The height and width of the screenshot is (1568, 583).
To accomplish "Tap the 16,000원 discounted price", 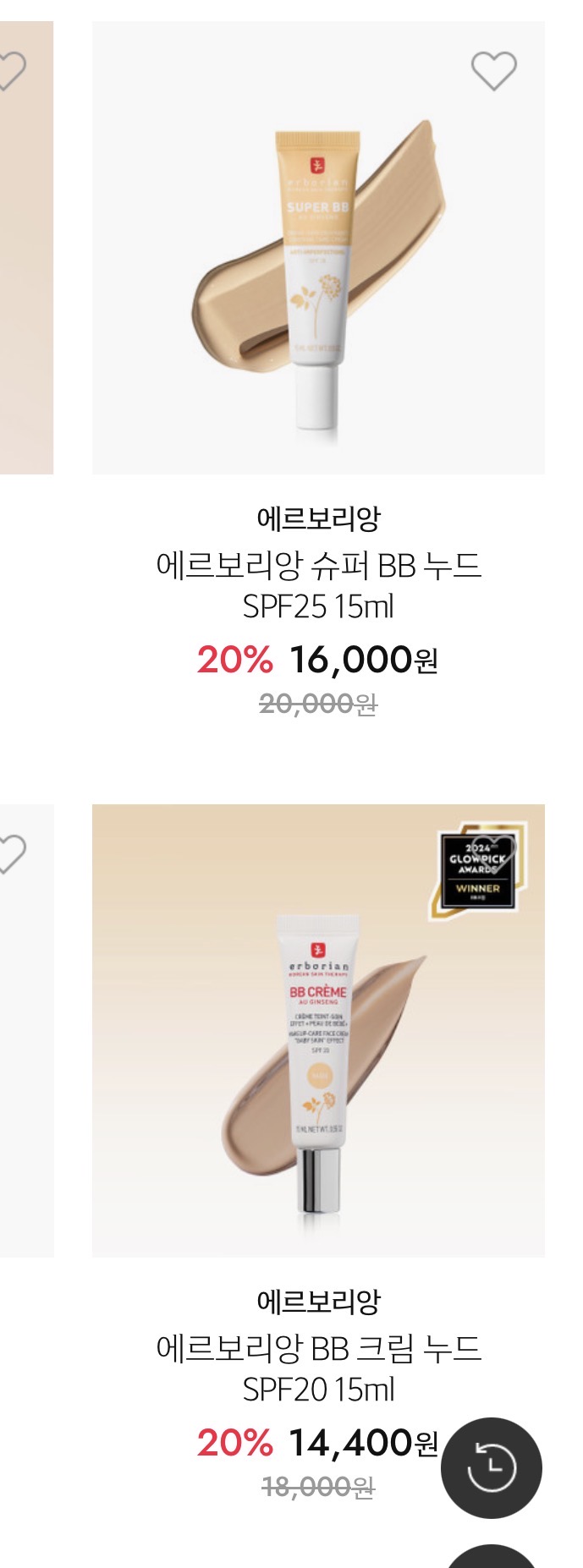I will pos(364,660).
